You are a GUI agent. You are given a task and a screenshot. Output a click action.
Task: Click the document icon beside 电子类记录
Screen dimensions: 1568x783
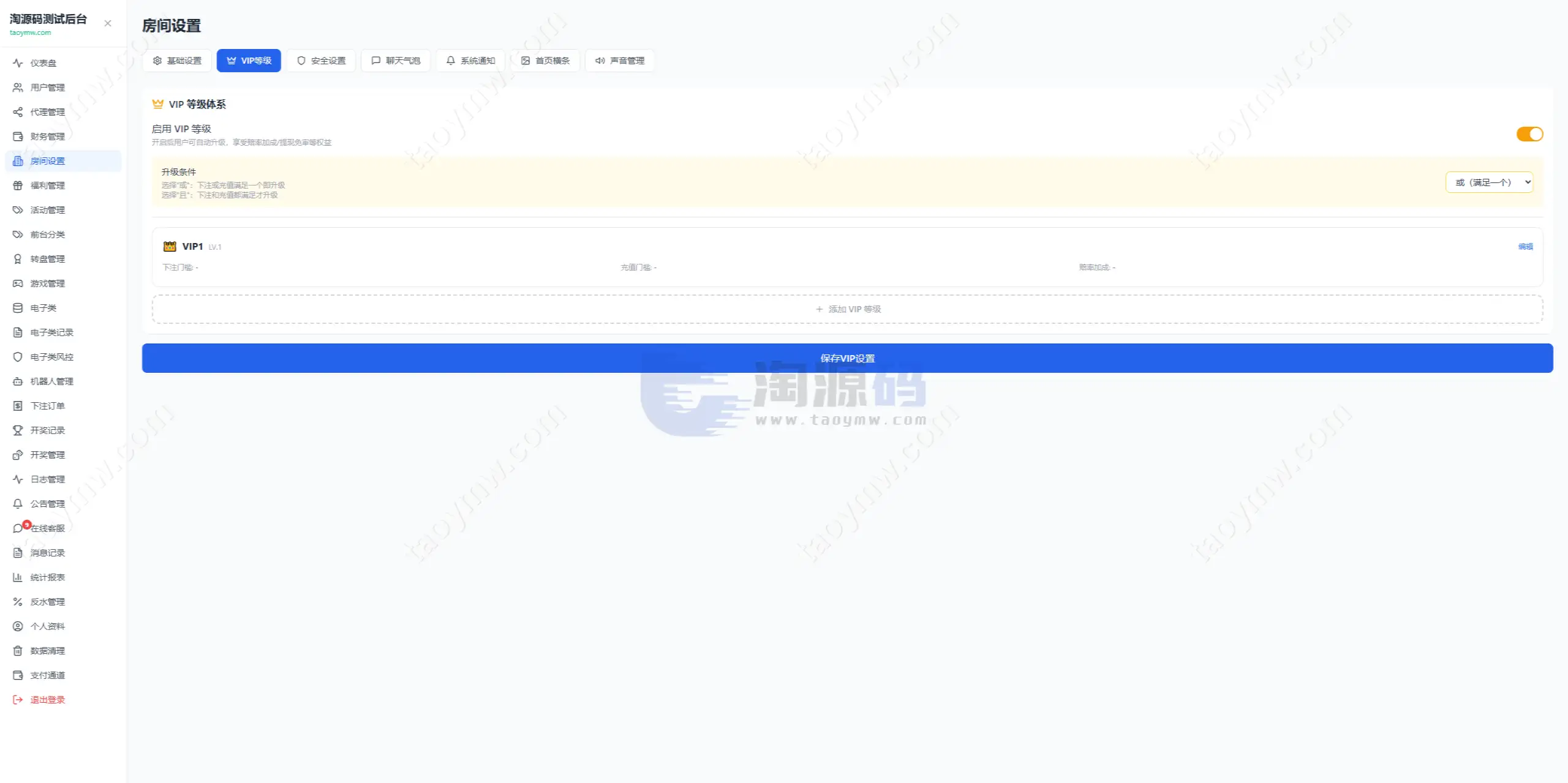click(18, 332)
